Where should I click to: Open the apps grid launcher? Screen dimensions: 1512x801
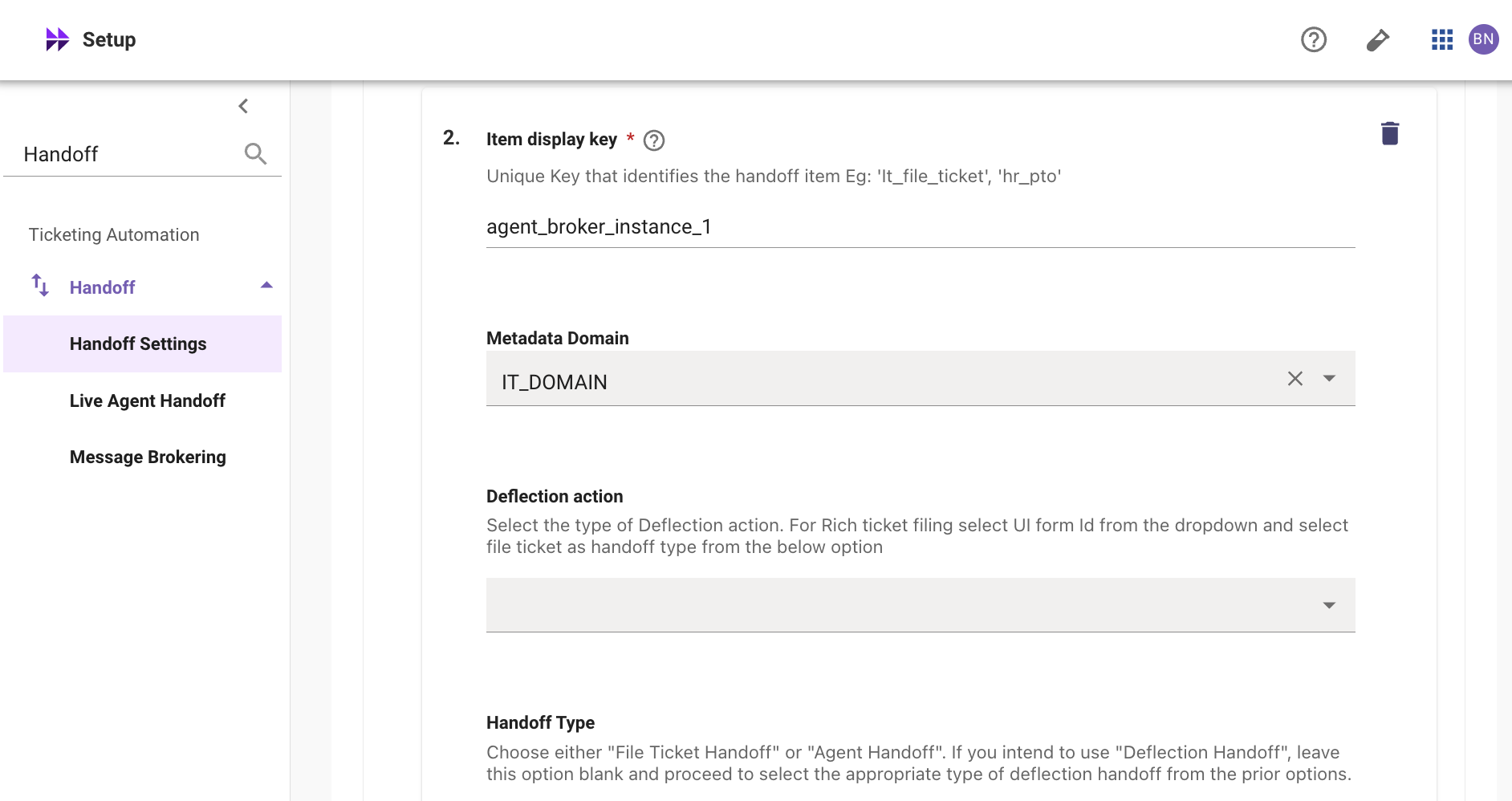(1441, 39)
